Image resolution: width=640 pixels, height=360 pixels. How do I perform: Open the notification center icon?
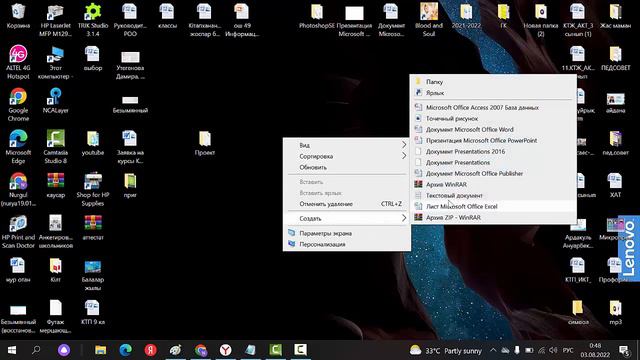[624, 350]
